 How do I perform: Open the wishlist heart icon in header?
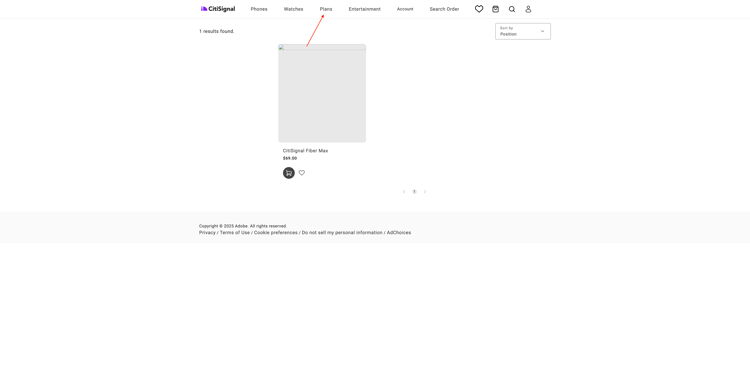point(479,9)
